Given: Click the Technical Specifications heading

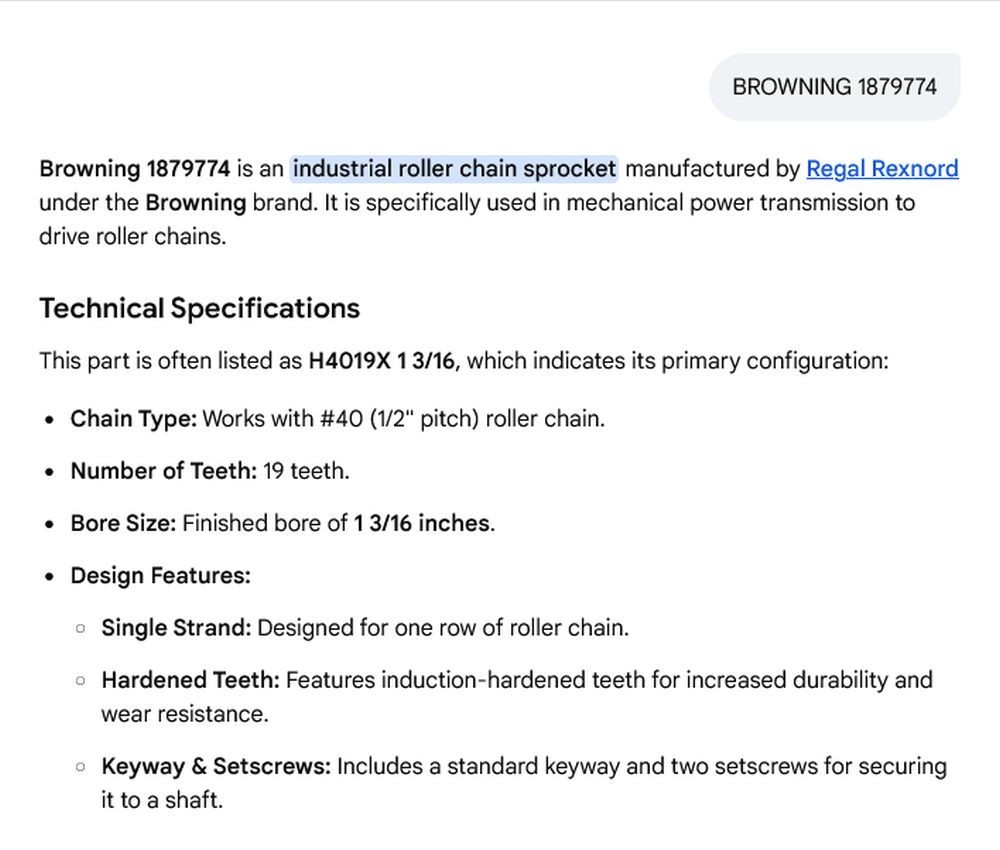Looking at the screenshot, I should [x=200, y=309].
